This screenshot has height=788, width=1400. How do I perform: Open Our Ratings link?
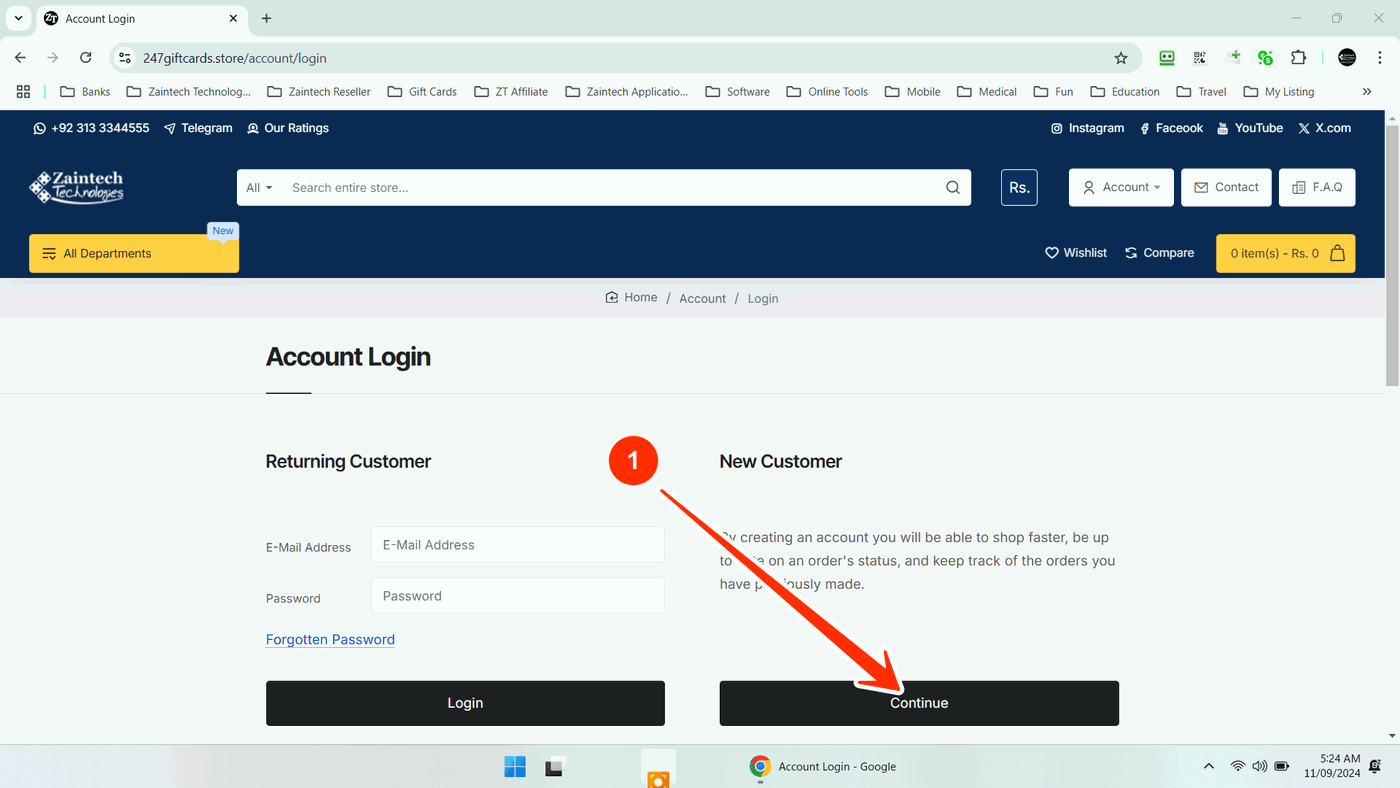pyautogui.click(x=288, y=128)
